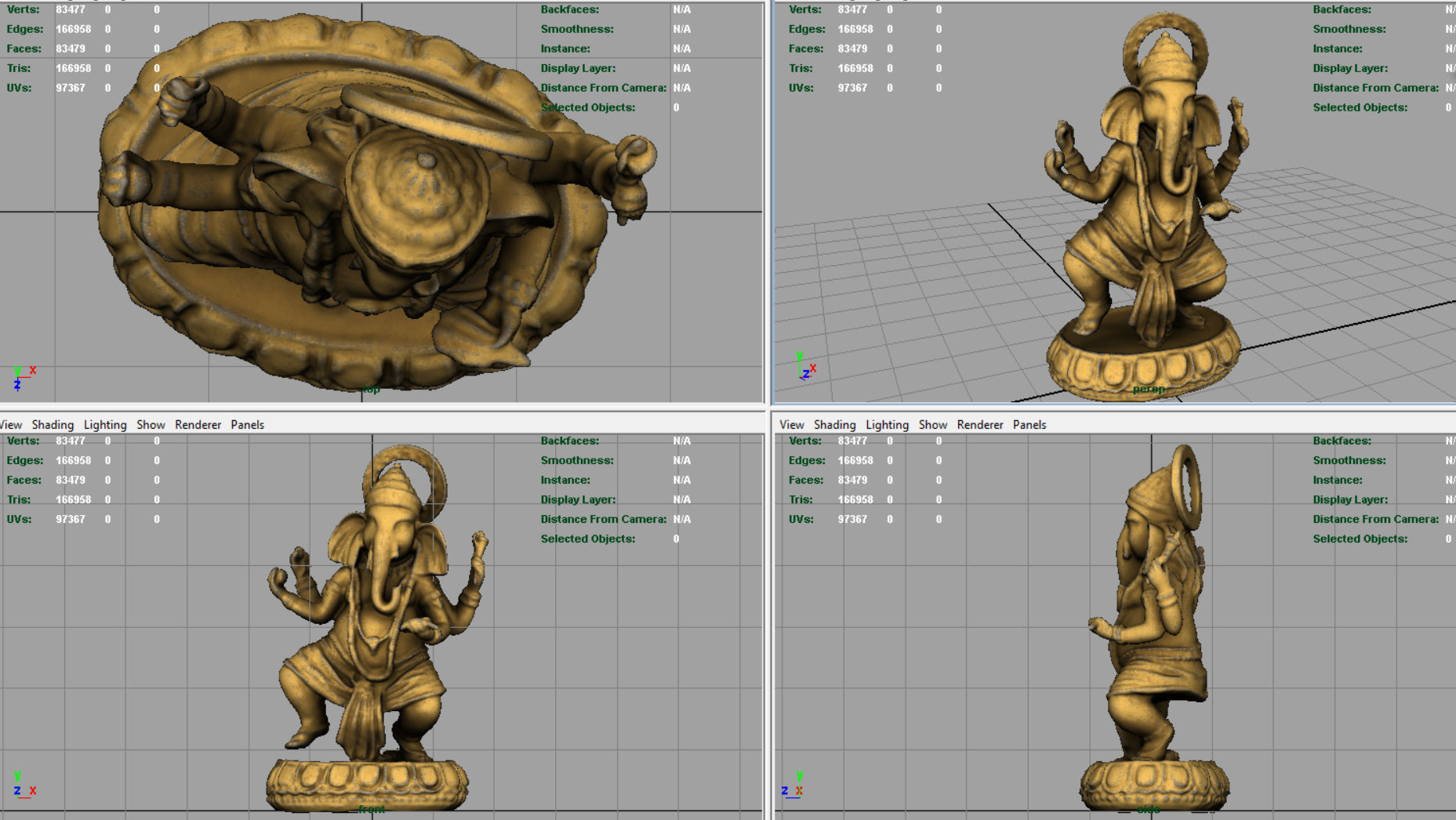Image resolution: width=1456 pixels, height=820 pixels.
Task: Click the 'persp' camera label
Action: click(x=1149, y=389)
